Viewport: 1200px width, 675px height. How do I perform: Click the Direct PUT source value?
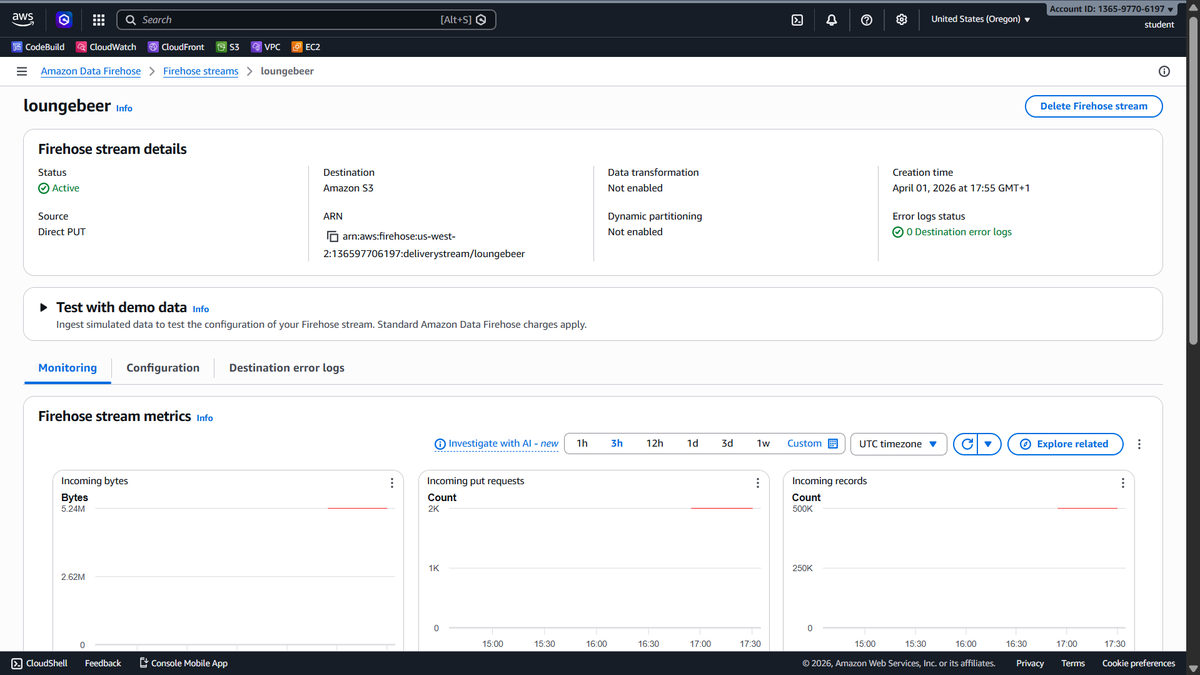click(x=63, y=232)
